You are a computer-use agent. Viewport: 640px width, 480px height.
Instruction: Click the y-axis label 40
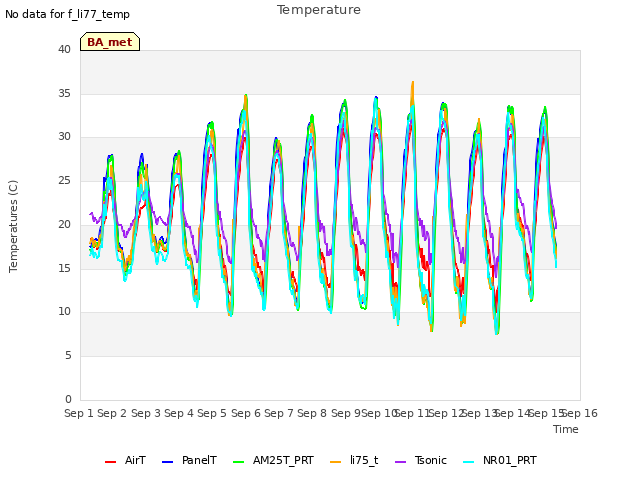click(x=64, y=49)
